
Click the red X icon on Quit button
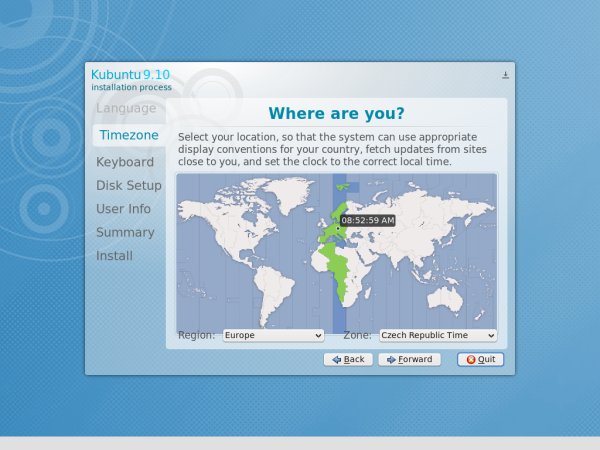[471, 360]
